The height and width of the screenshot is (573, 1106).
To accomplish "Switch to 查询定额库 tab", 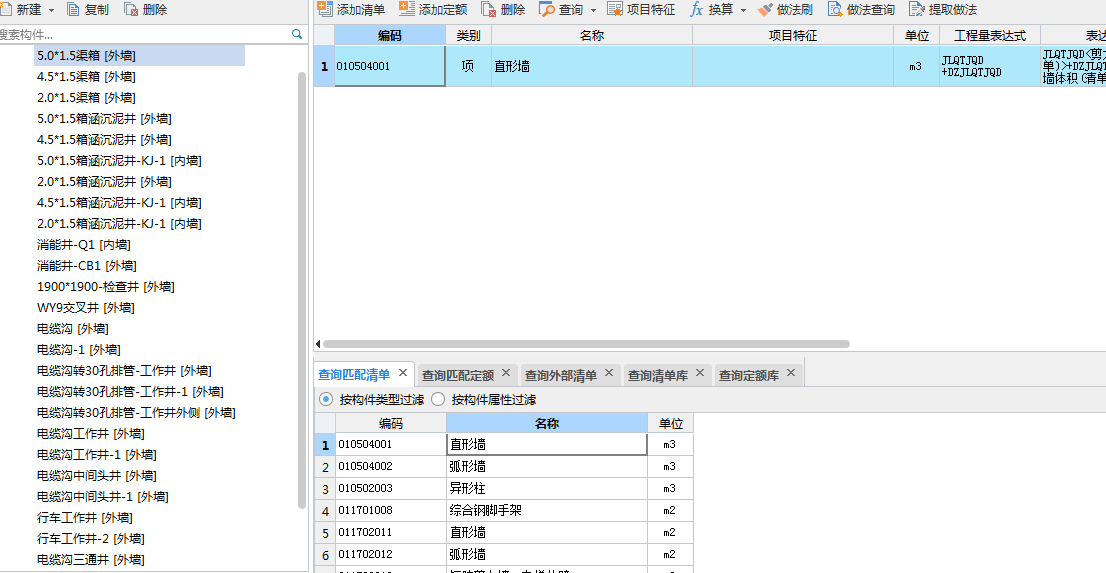I will click(749, 375).
